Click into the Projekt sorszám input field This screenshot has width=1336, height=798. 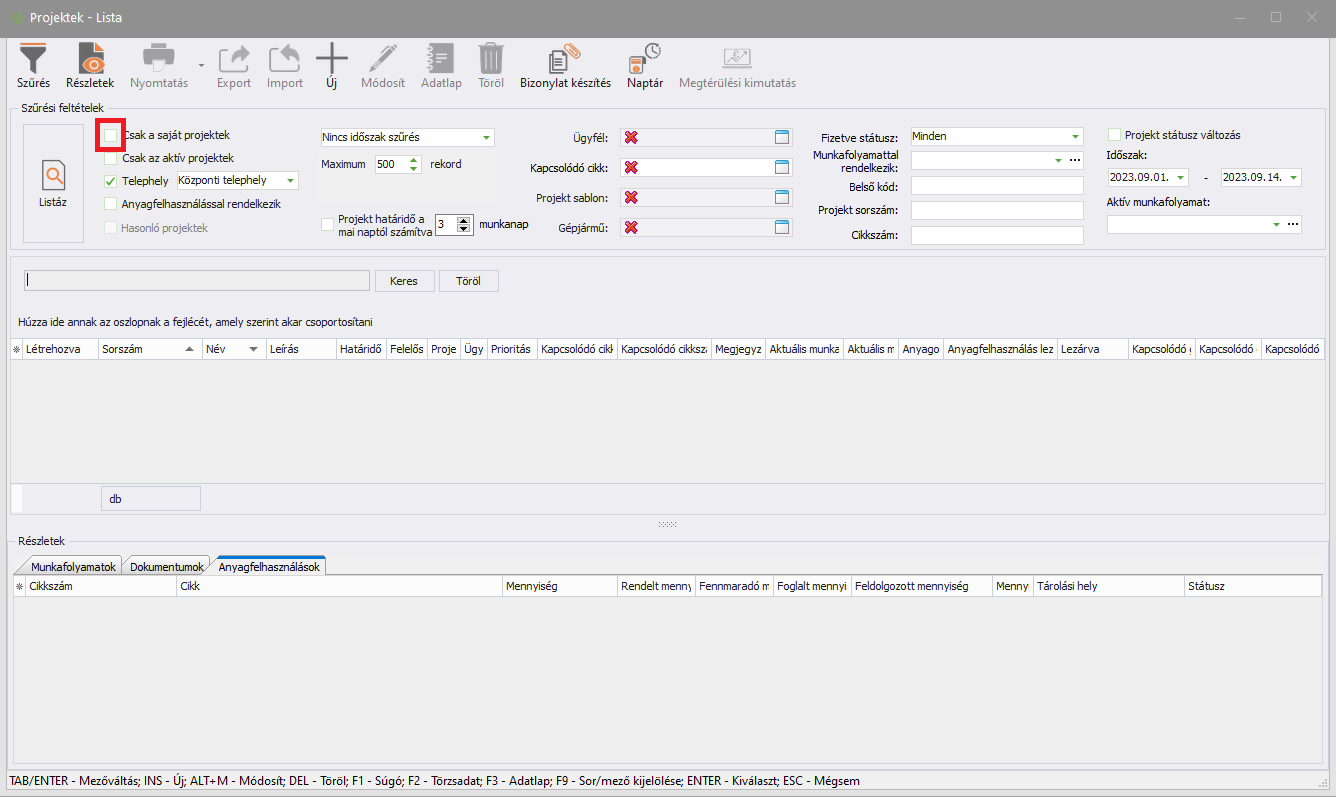click(997, 210)
